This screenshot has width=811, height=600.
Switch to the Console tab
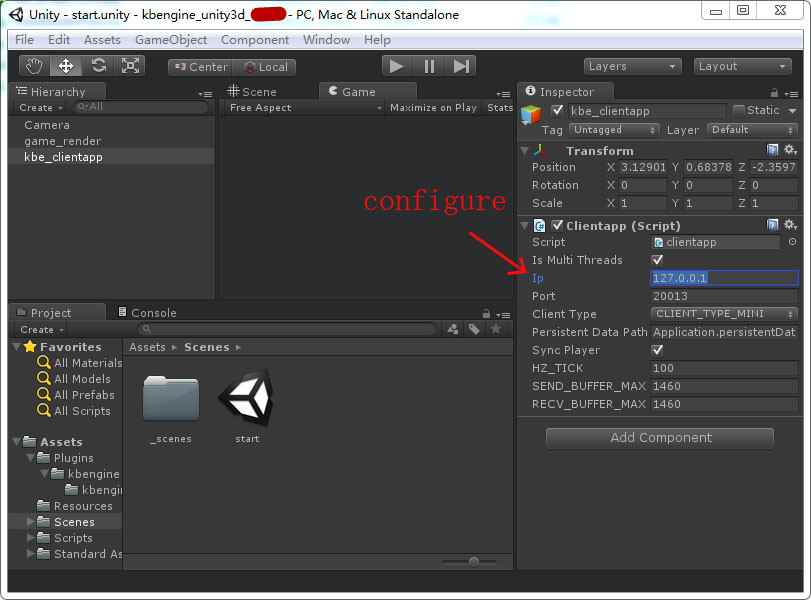click(x=147, y=312)
